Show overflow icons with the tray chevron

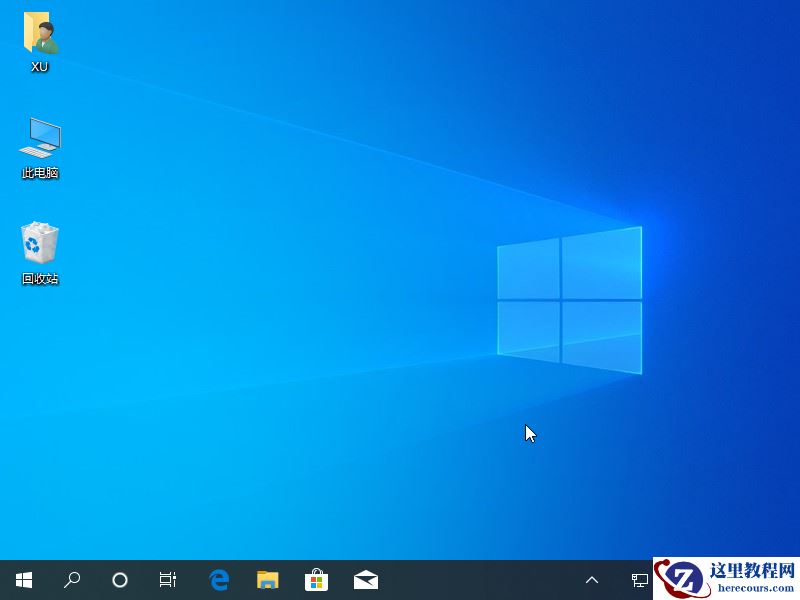coord(592,580)
